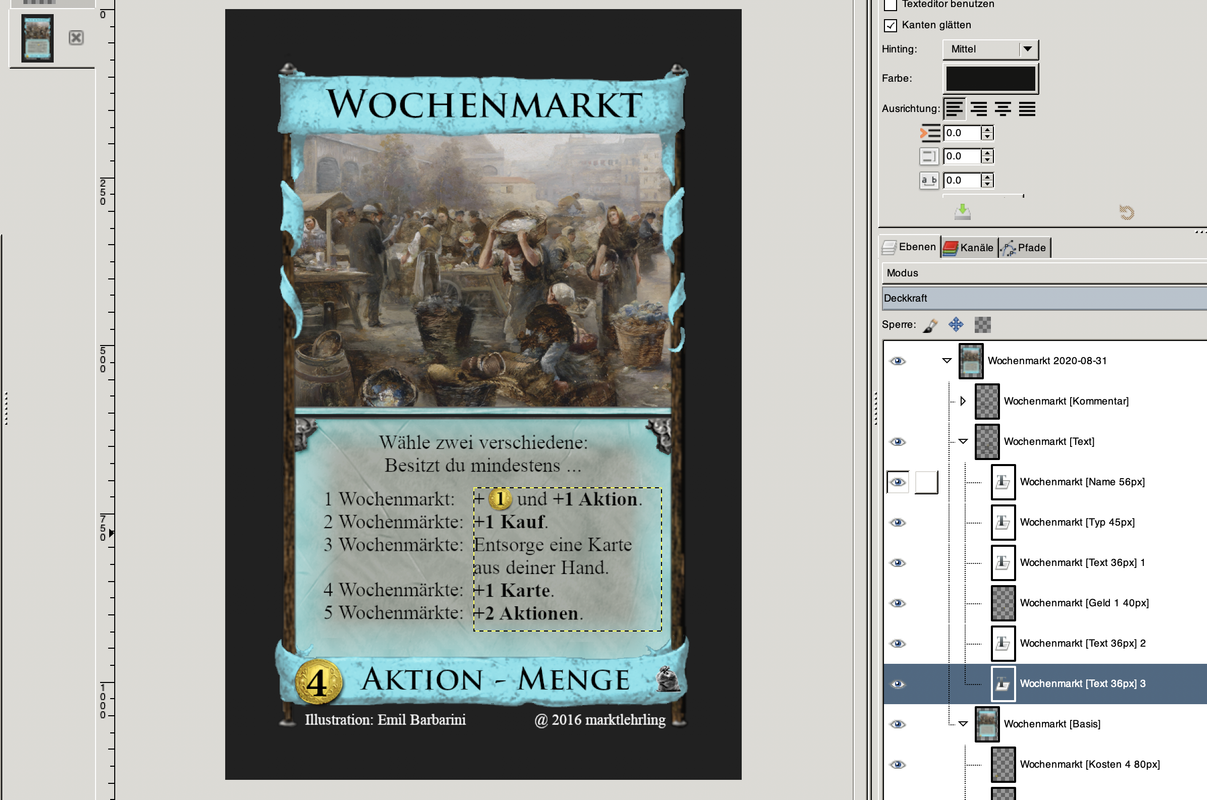Select left-aligned text justification
This screenshot has height=800, width=1207.
955,108
